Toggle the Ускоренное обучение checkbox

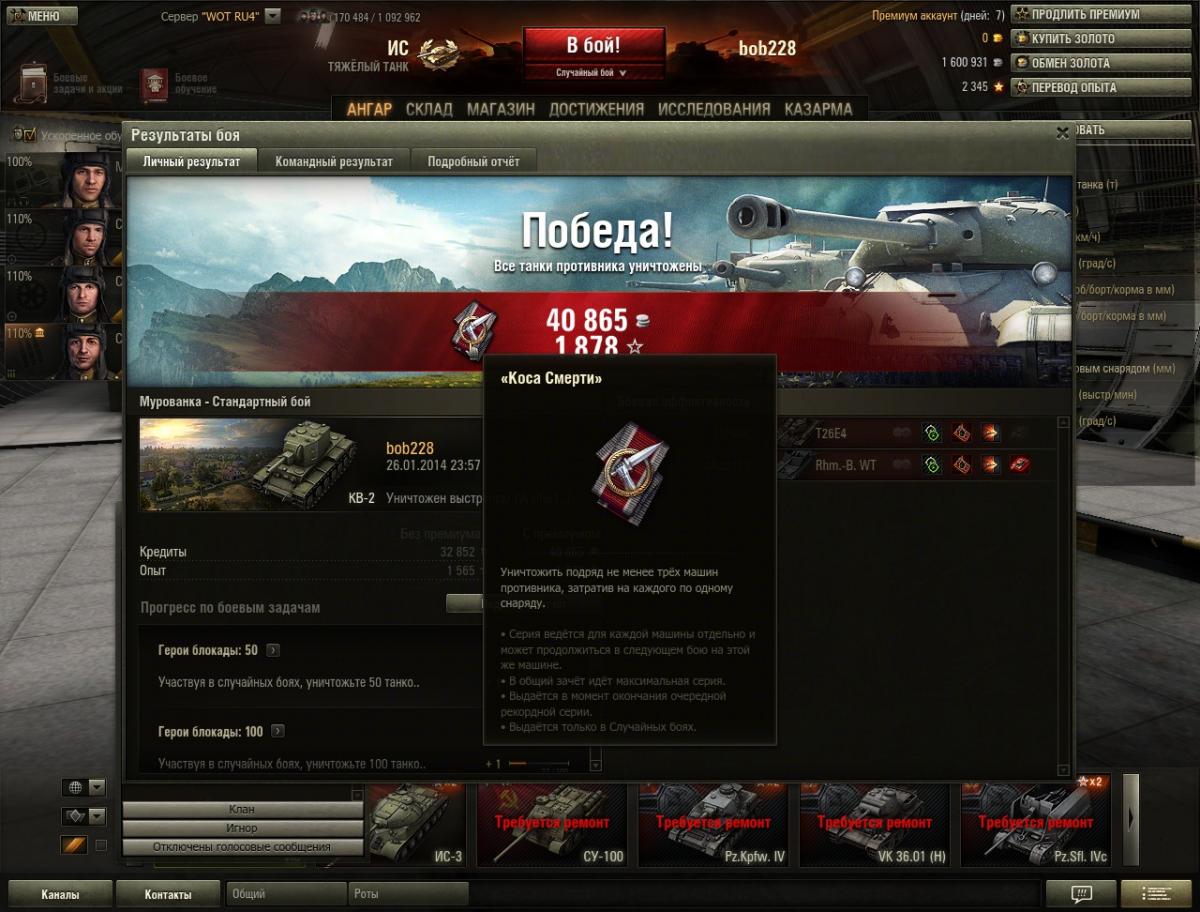pyautogui.click(x=29, y=134)
